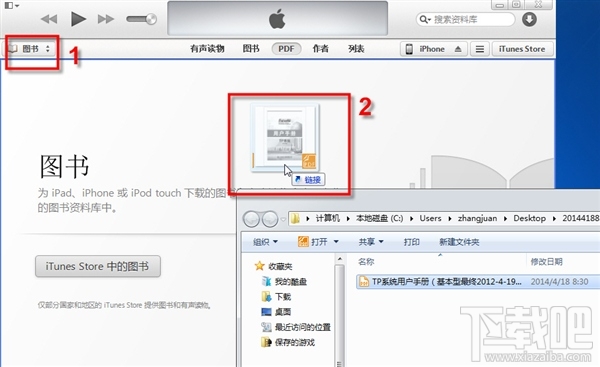Open the iTunes menu icon at top left

11,5
